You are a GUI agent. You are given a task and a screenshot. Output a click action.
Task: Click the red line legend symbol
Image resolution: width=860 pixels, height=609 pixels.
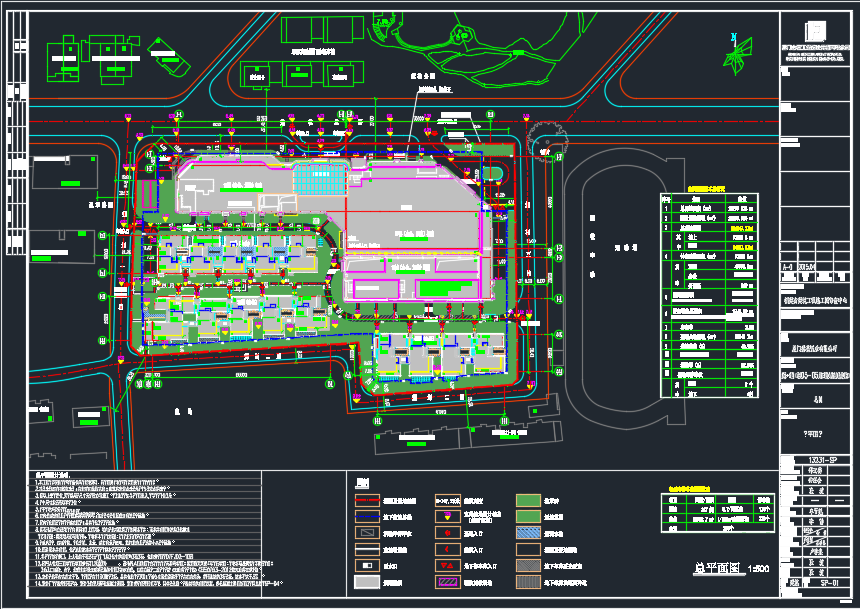[x=367, y=499]
